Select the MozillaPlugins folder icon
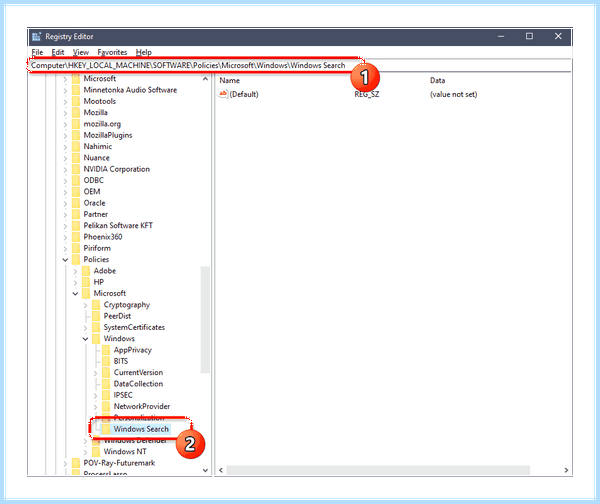Image resolution: width=600 pixels, height=504 pixels. 76,135
